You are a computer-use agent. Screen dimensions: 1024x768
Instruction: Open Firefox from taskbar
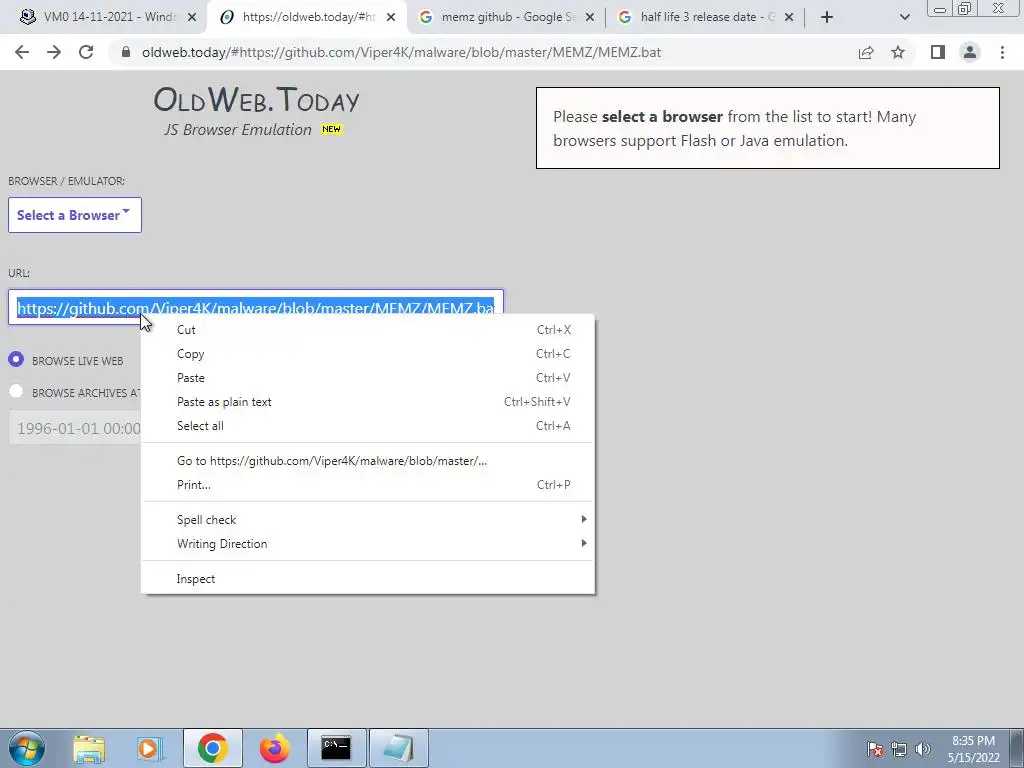click(x=274, y=748)
